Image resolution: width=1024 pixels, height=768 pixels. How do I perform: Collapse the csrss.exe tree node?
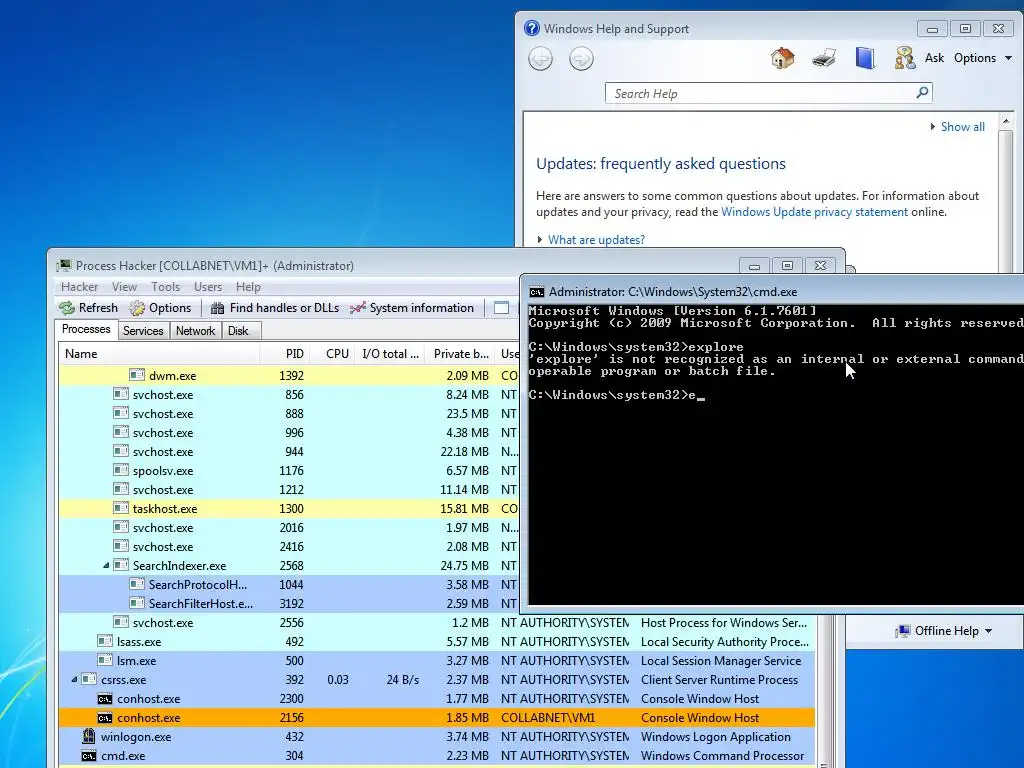74,680
